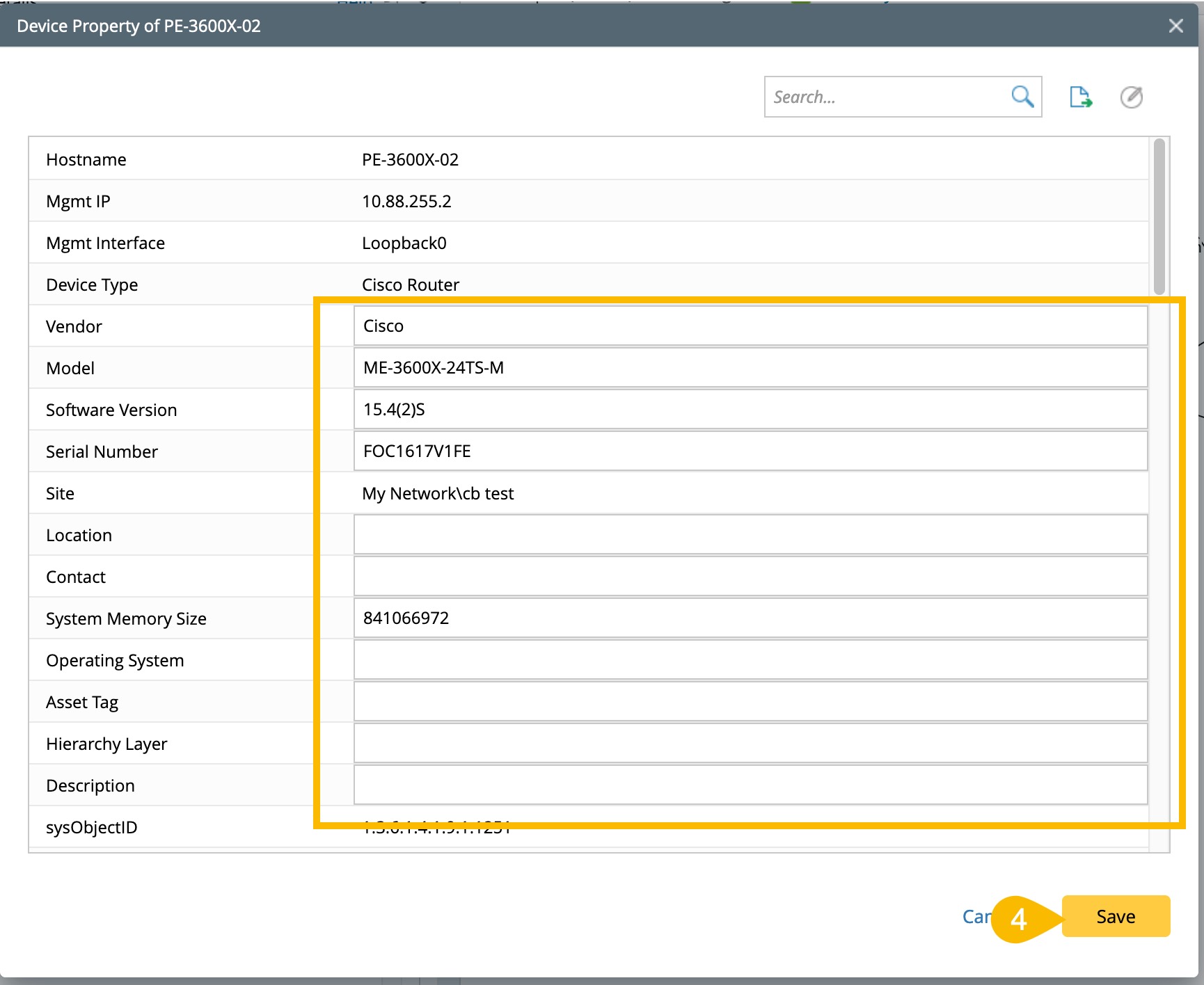Image resolution: width=1204 pixels, height=985 pixels.
Task: Click the empty Contact field
Action: click(x=750, y=577)
